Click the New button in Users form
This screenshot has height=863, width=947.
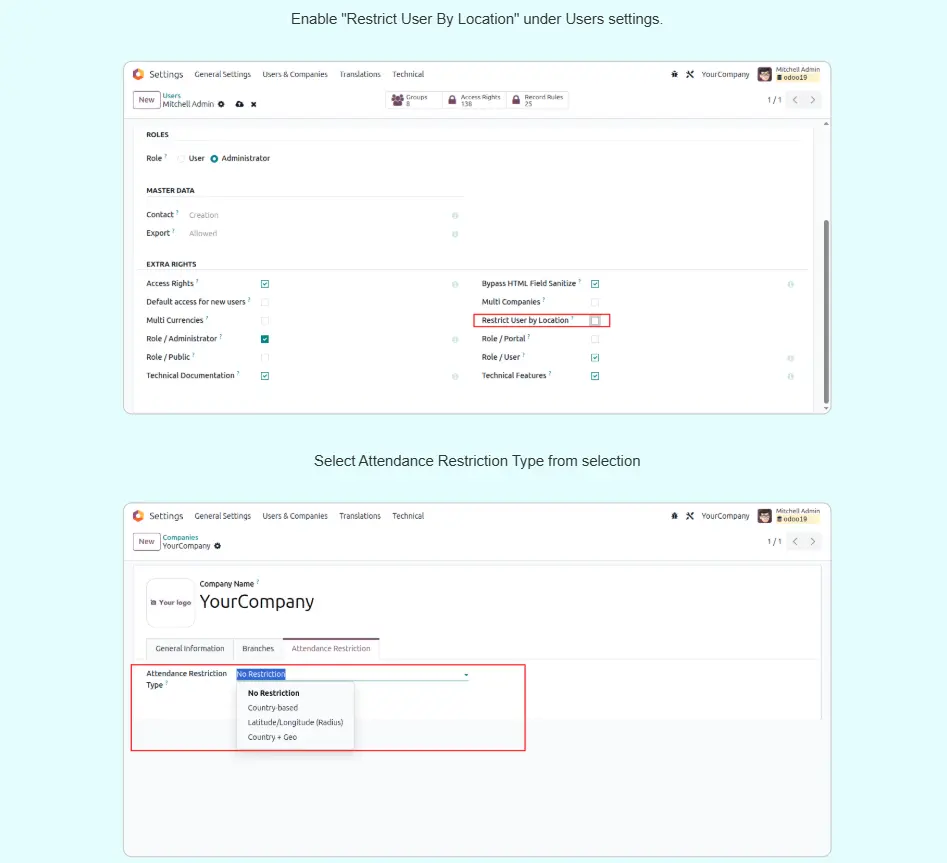point(146,100)
